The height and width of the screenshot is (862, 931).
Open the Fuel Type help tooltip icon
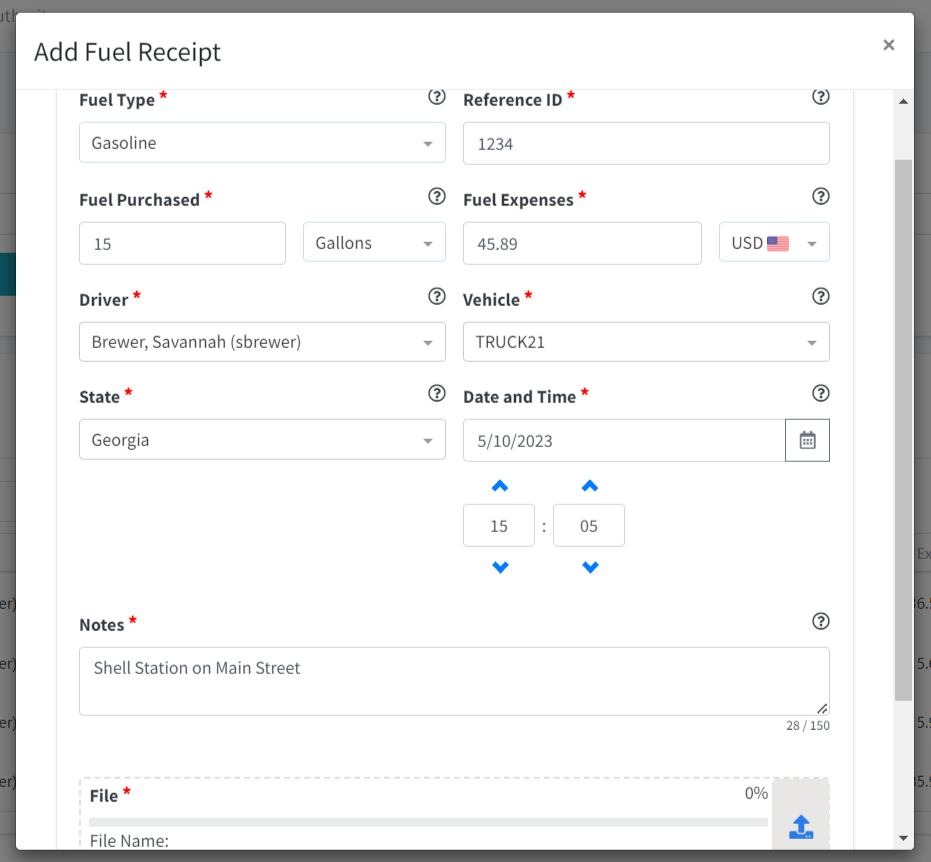click(437, 97)
